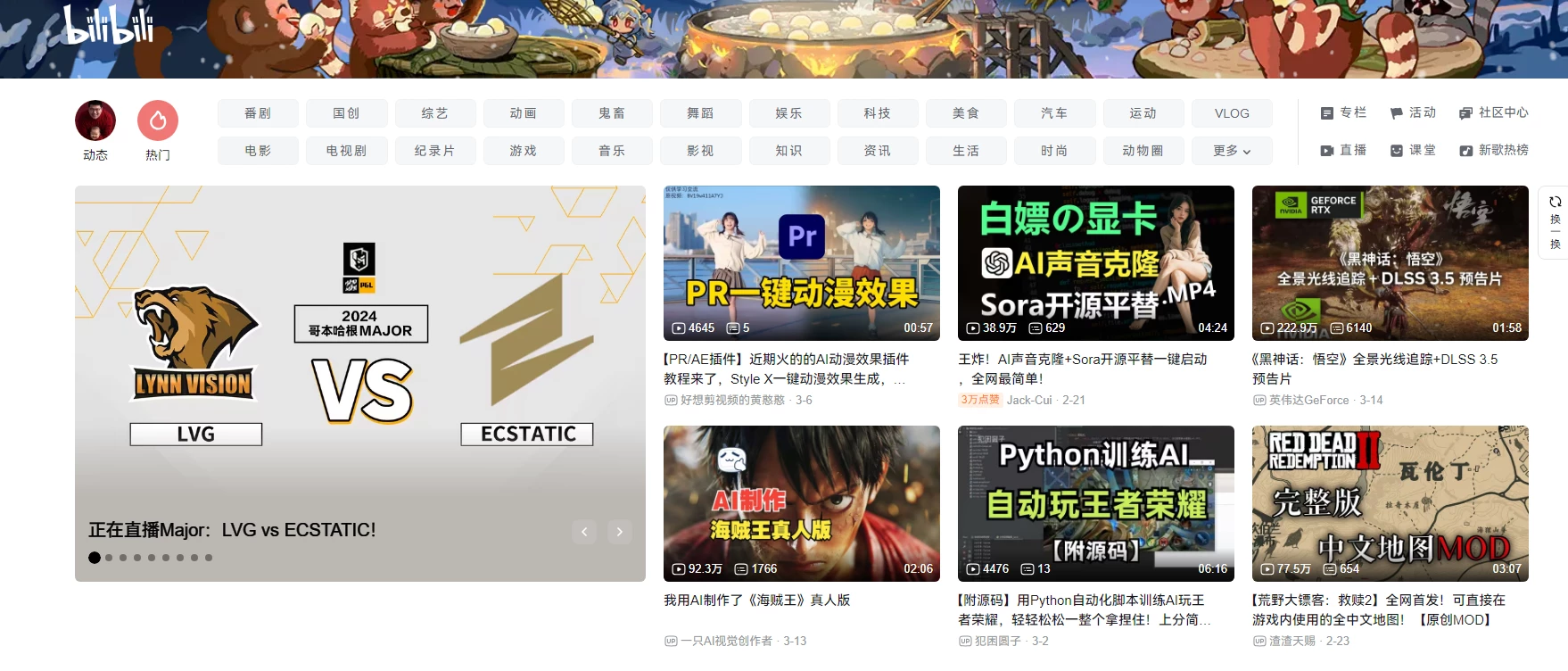Viewport: 1568px width, 671px height.
Task: Visit uploader 渣渣天赐
Action: tap(1292, 642)
